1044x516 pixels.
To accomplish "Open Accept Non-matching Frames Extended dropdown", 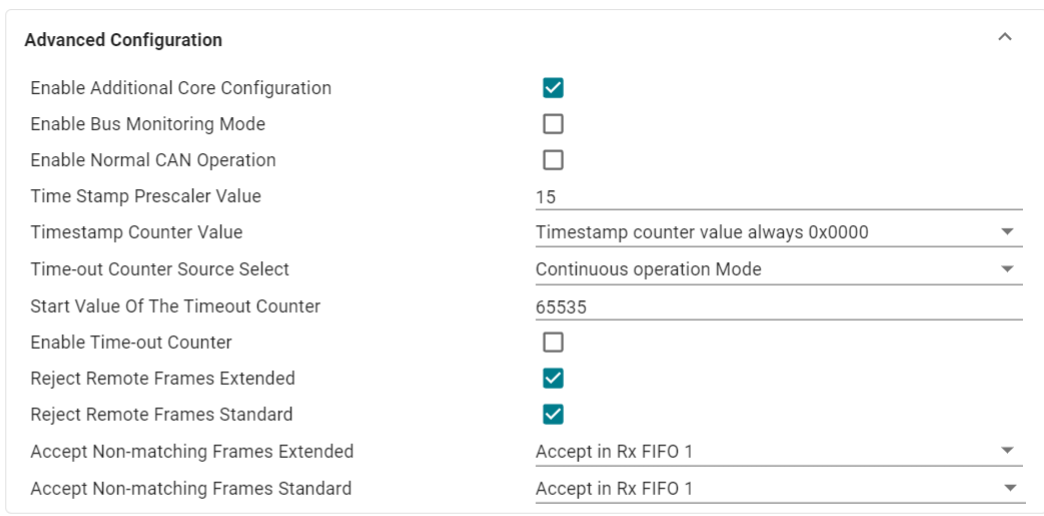I will [778, 452].
